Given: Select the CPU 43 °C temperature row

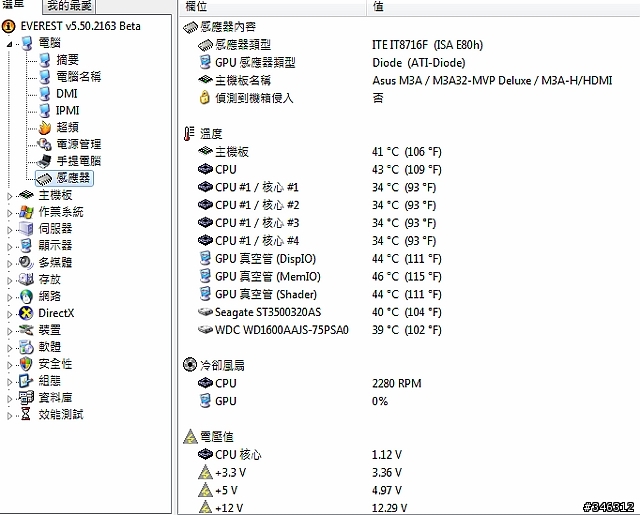Looking at the screenshot, I should point(408,170).
